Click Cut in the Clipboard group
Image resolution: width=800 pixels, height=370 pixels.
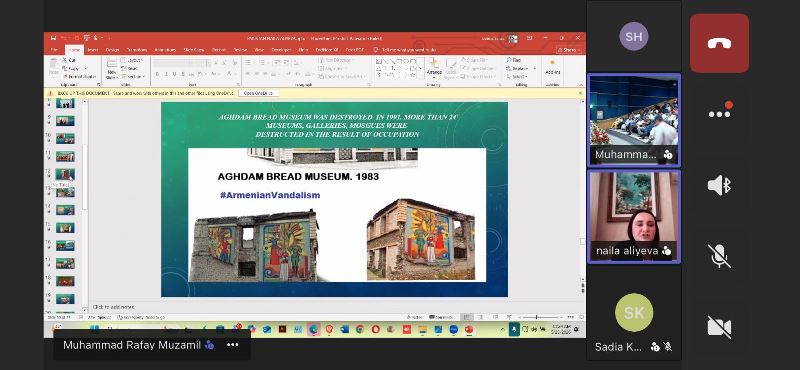tap(69, 60)
